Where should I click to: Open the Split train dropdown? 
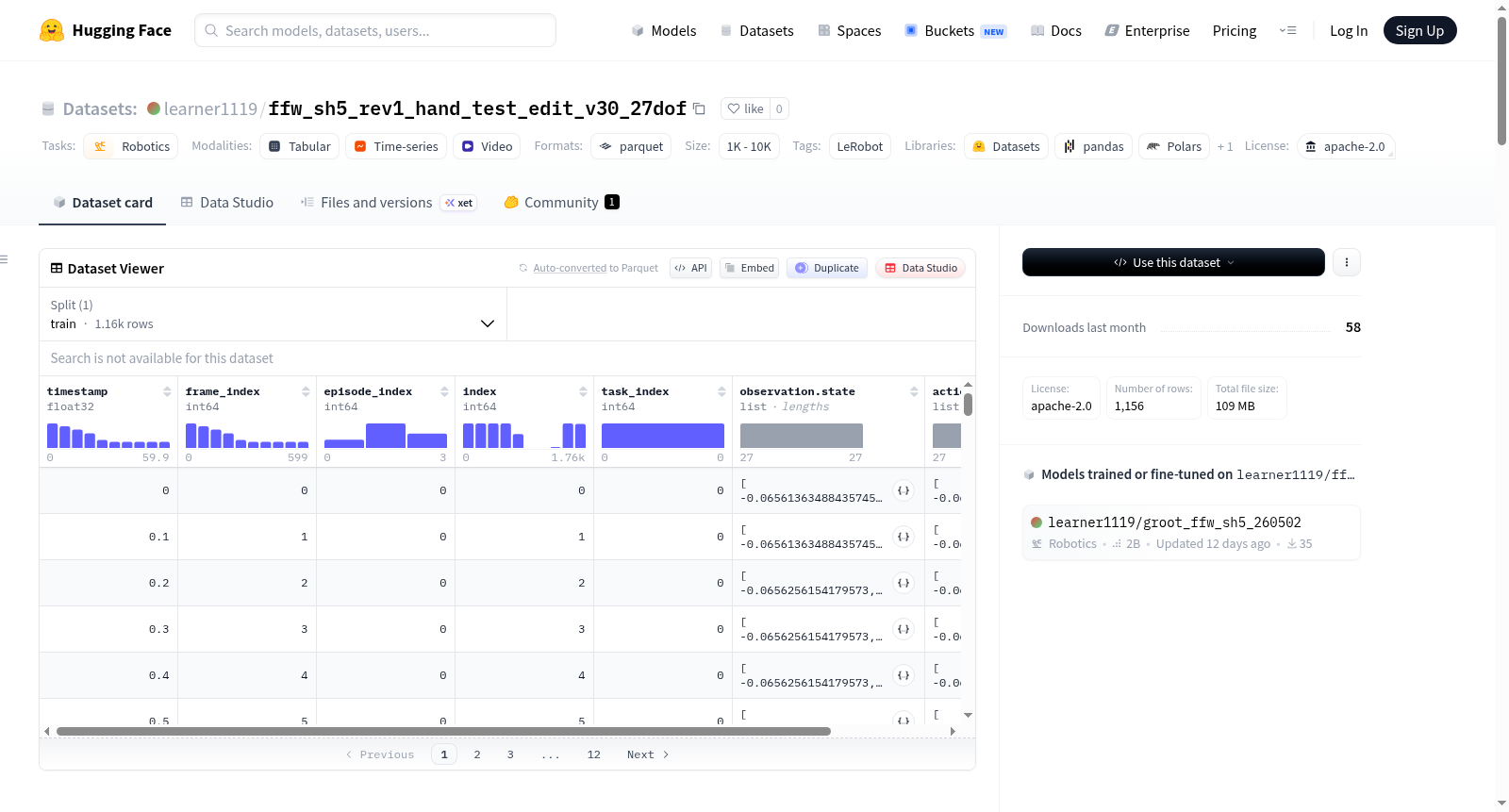tap(274, 314)
